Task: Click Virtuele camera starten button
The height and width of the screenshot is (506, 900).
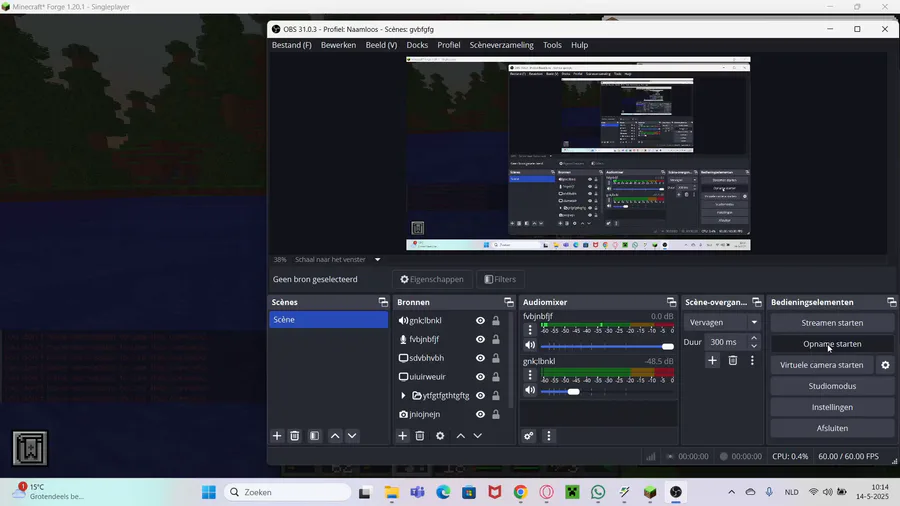Action: 821,365
